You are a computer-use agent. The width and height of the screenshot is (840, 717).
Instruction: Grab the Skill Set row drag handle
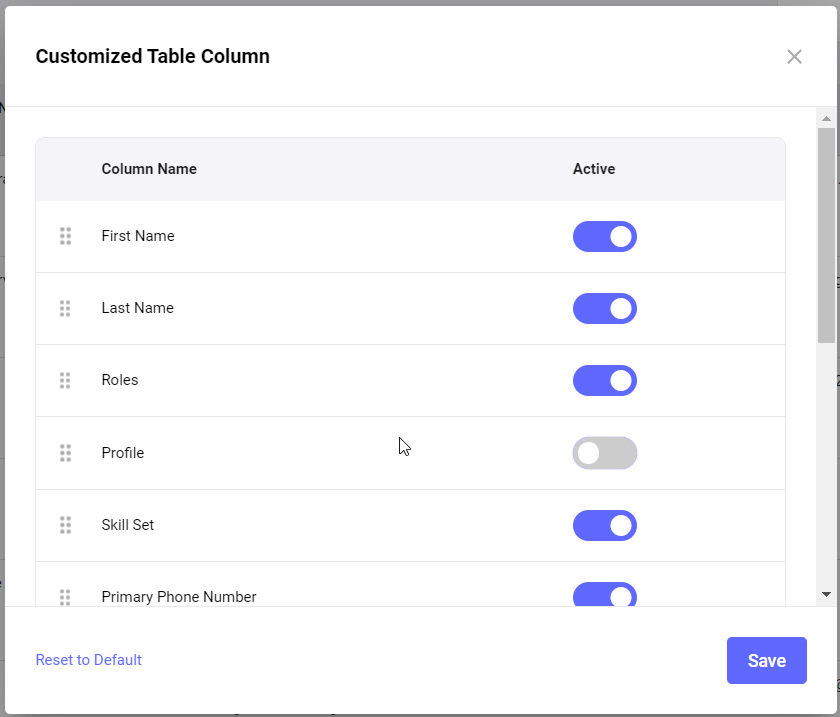click(x=65, y=525)
